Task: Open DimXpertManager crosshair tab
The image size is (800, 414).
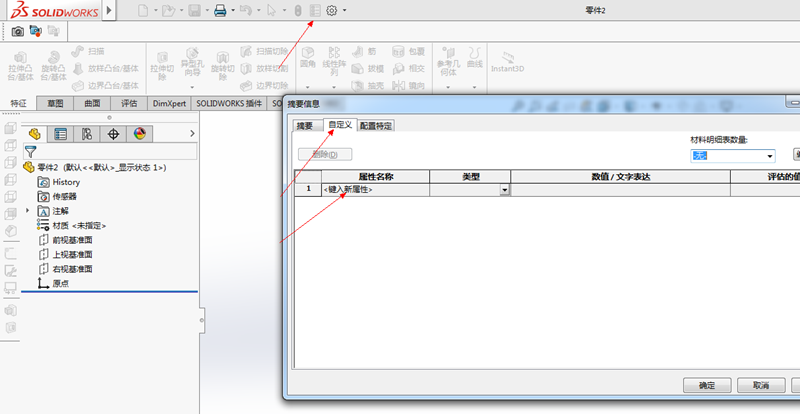Action: pos(113,134)
